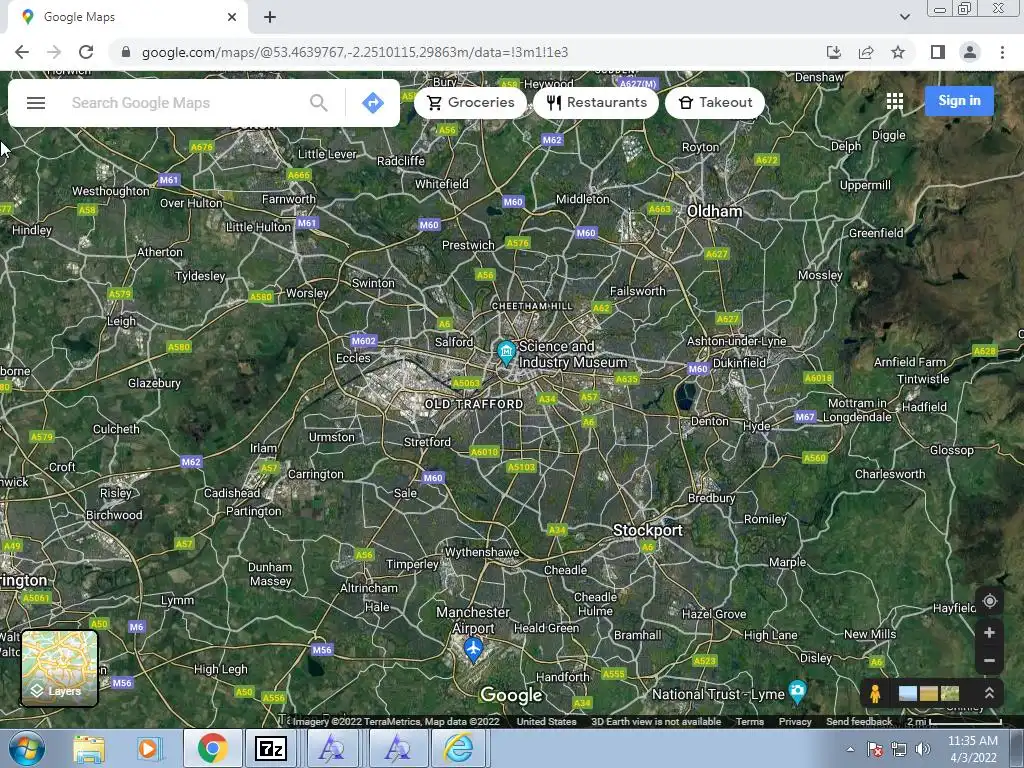Screen dimensions: 1024x768
Task: Click the Cheetham Hill map label
Action: coord(532,306)
